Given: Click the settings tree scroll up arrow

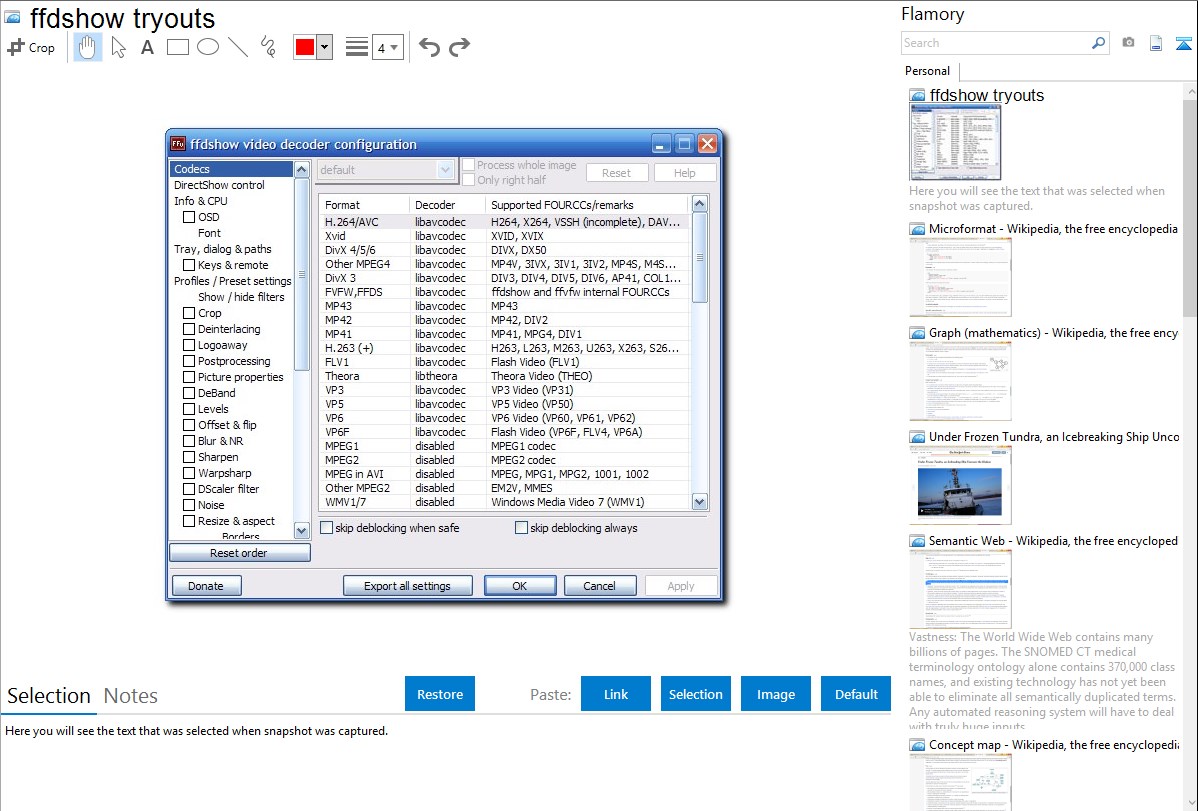Looking at the screenshot, I should 301,170.
